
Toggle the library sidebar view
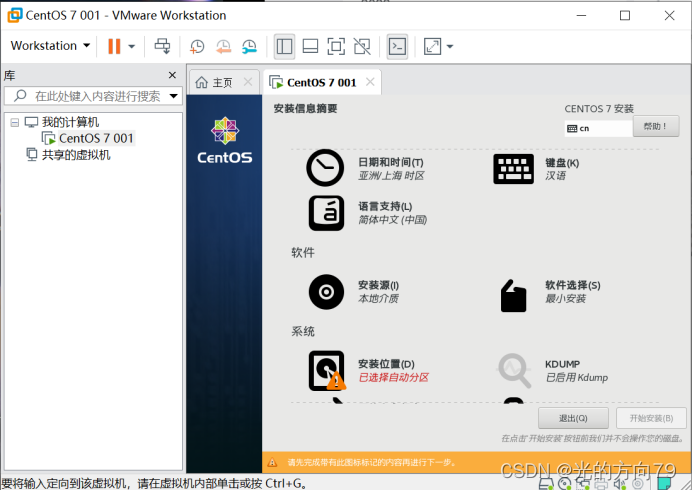[284, 46]
